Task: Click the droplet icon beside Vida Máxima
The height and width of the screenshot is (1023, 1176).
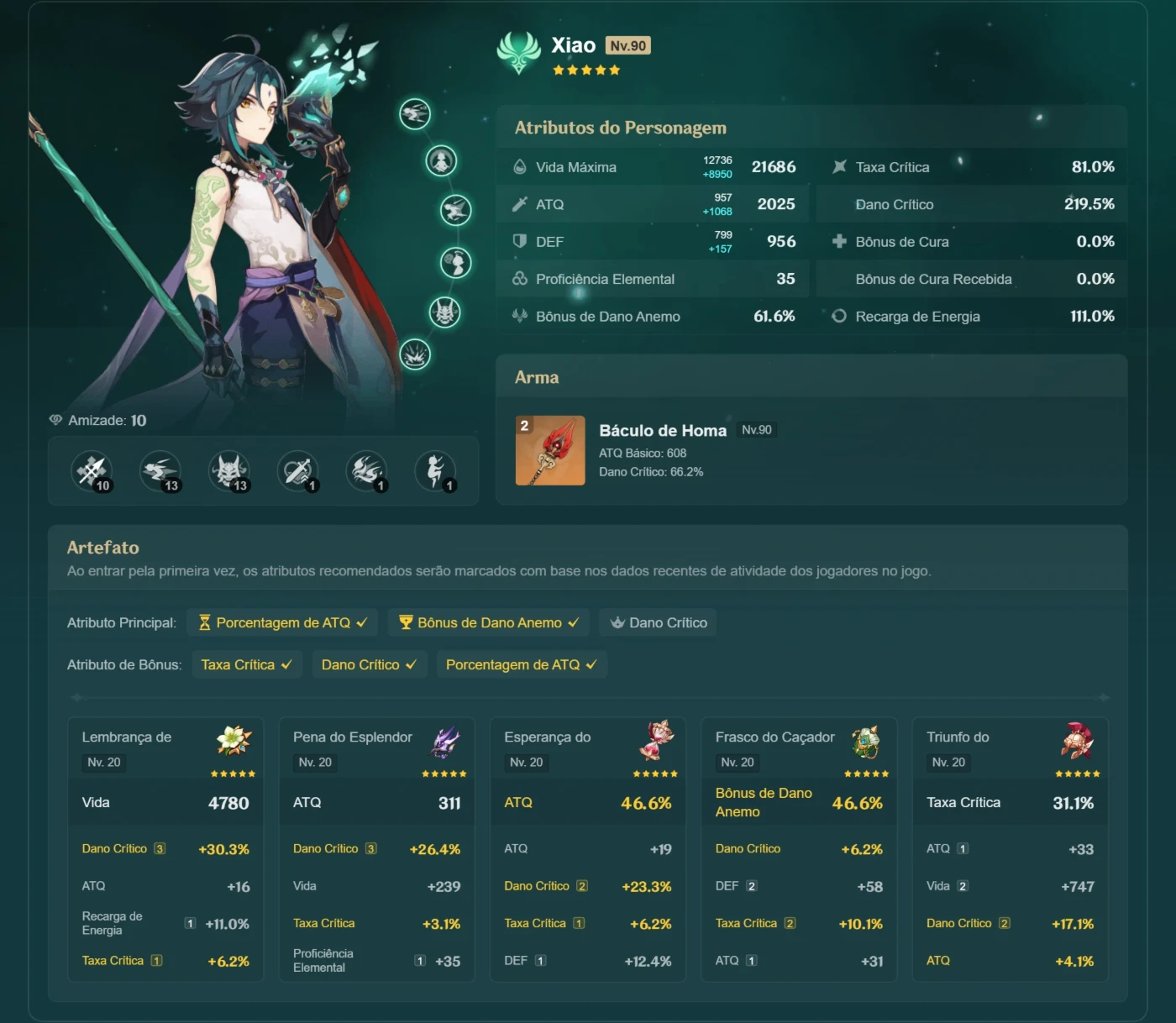Action: tap(520, 167)
